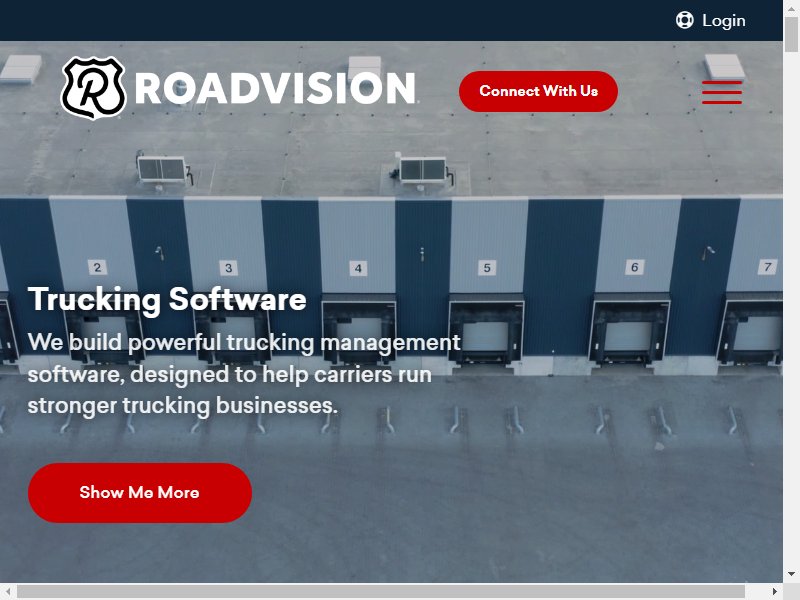This screenshot has width=800, height=600.
Task: Click the Roadvision shield logo
Action: click(x=93, y=88)
